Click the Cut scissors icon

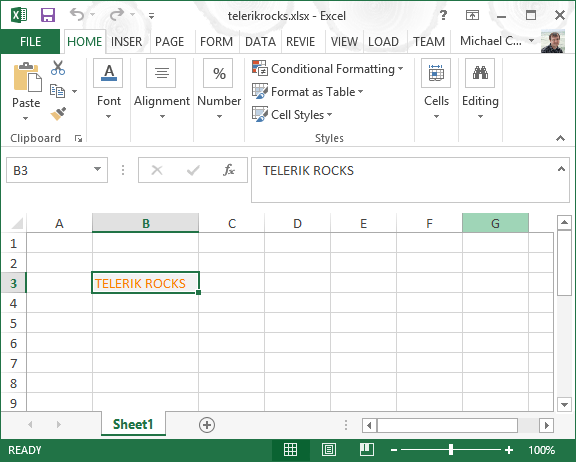tap(58, 68)
